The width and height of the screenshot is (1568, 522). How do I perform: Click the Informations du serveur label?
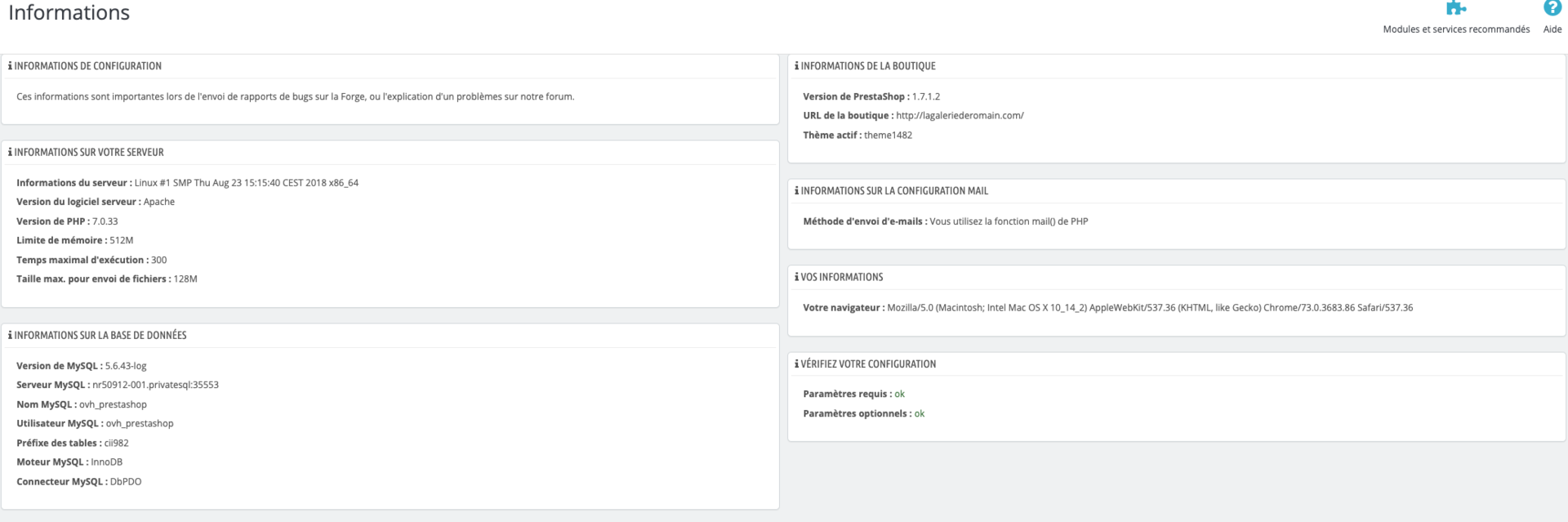click(74, 183)
